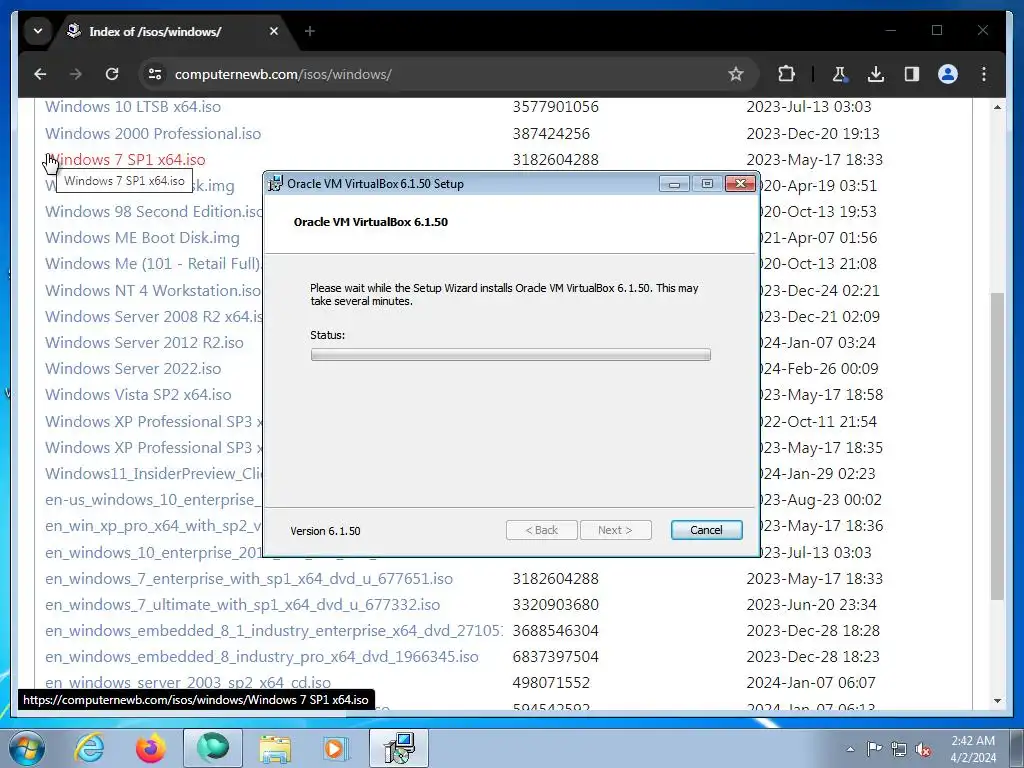The height and width of the screenshot is (768, 1024).
Task: Open Windows 10 LTSB x64.iso link
Action: pos(133,106)
